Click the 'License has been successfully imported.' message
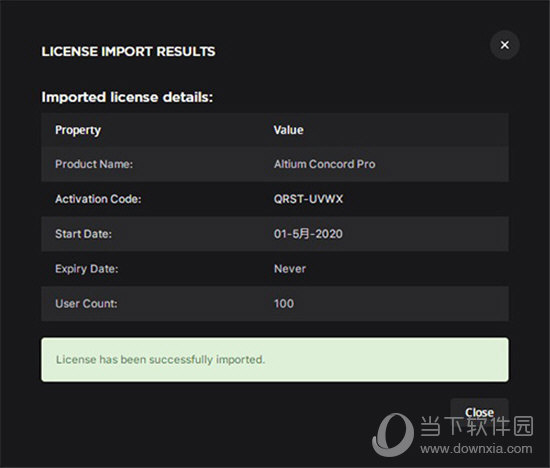The width and height of the screenshot is (550, 468). [x=275, y=360]
